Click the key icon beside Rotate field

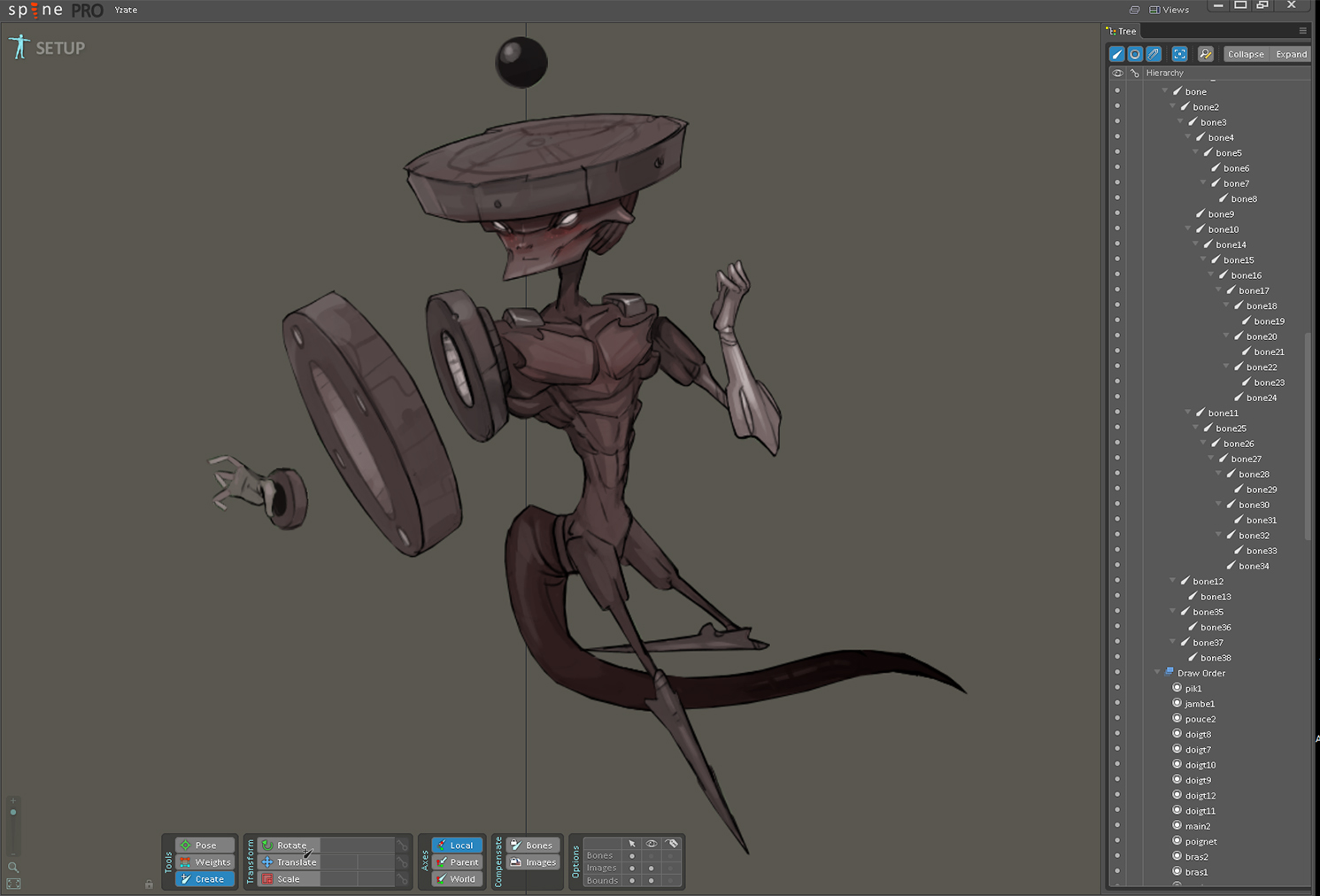(403, 845)
